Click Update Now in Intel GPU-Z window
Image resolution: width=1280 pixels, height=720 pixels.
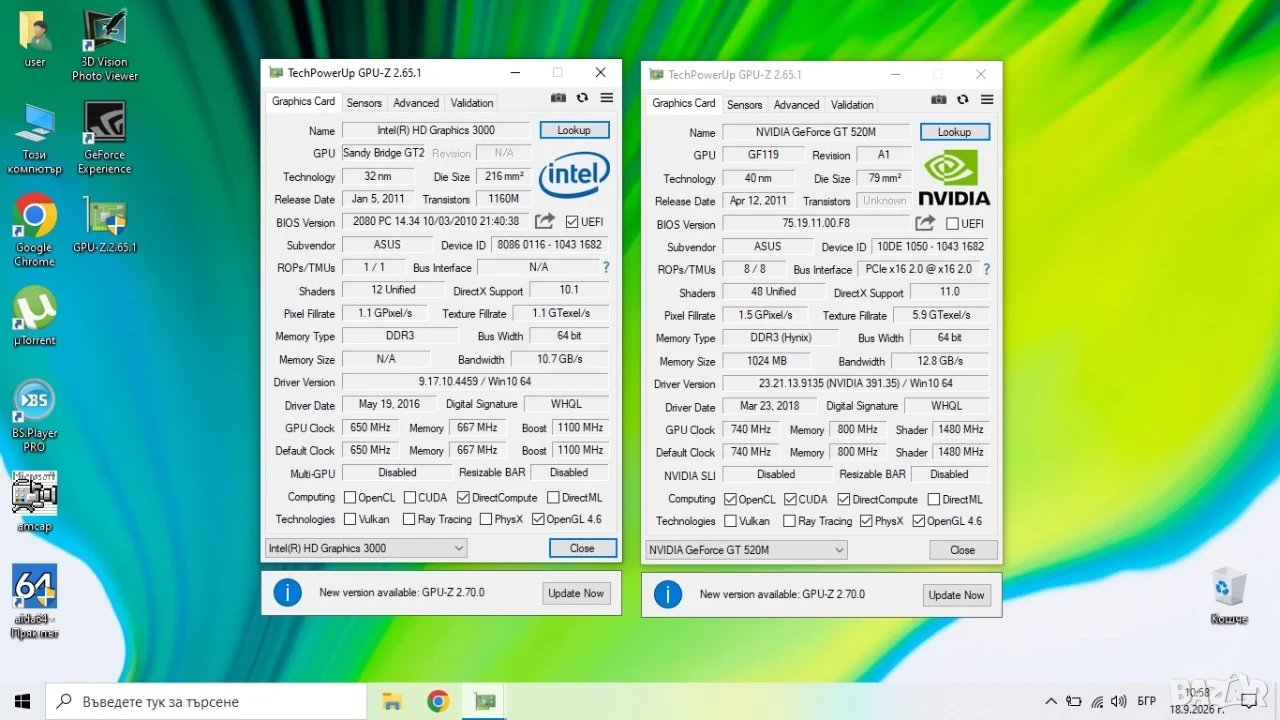point(576,593)
